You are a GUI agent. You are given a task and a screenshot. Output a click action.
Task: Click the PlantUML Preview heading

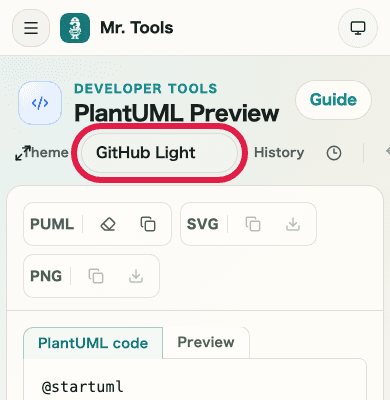(177, 113)
